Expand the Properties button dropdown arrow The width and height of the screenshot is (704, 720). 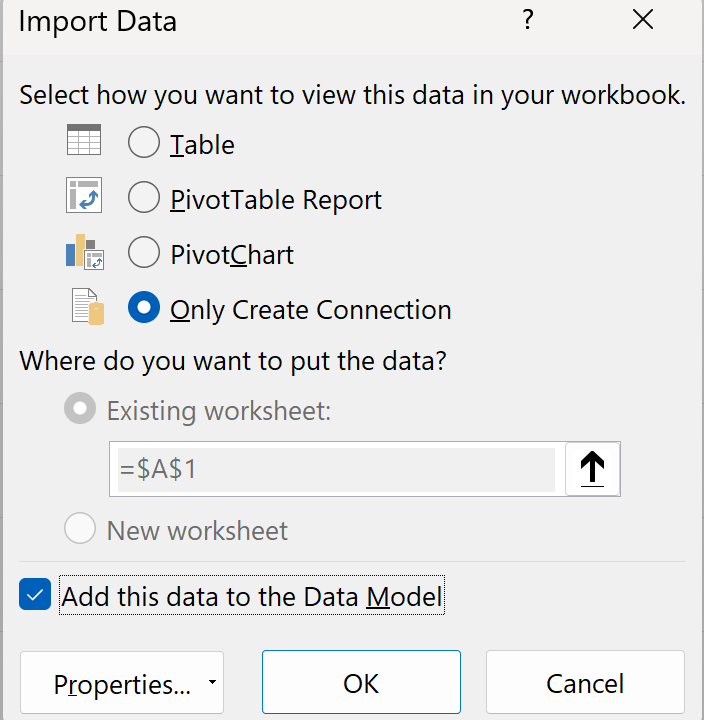pyautogui.click(x=212, y=683)
